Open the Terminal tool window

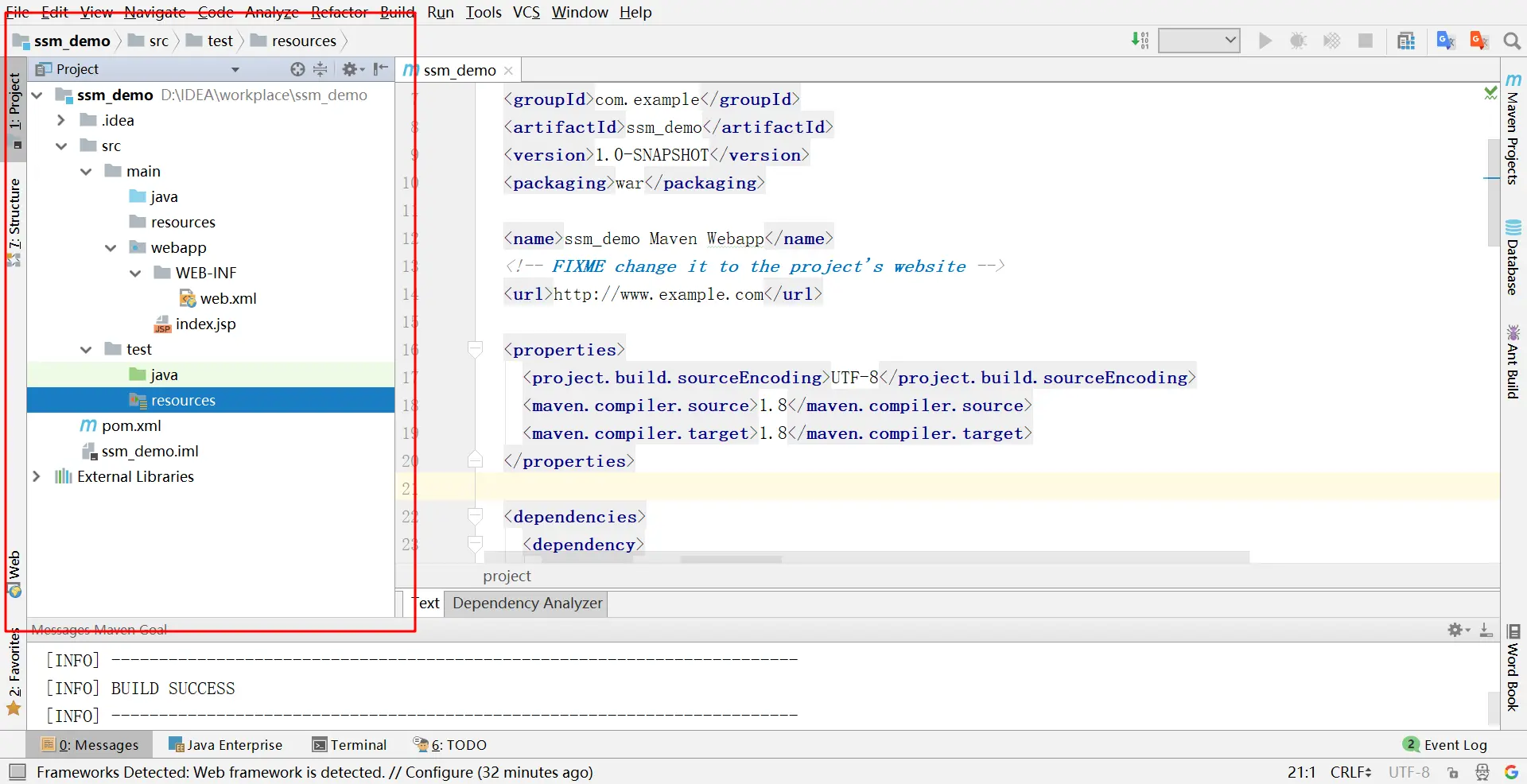tap(350, 744)
